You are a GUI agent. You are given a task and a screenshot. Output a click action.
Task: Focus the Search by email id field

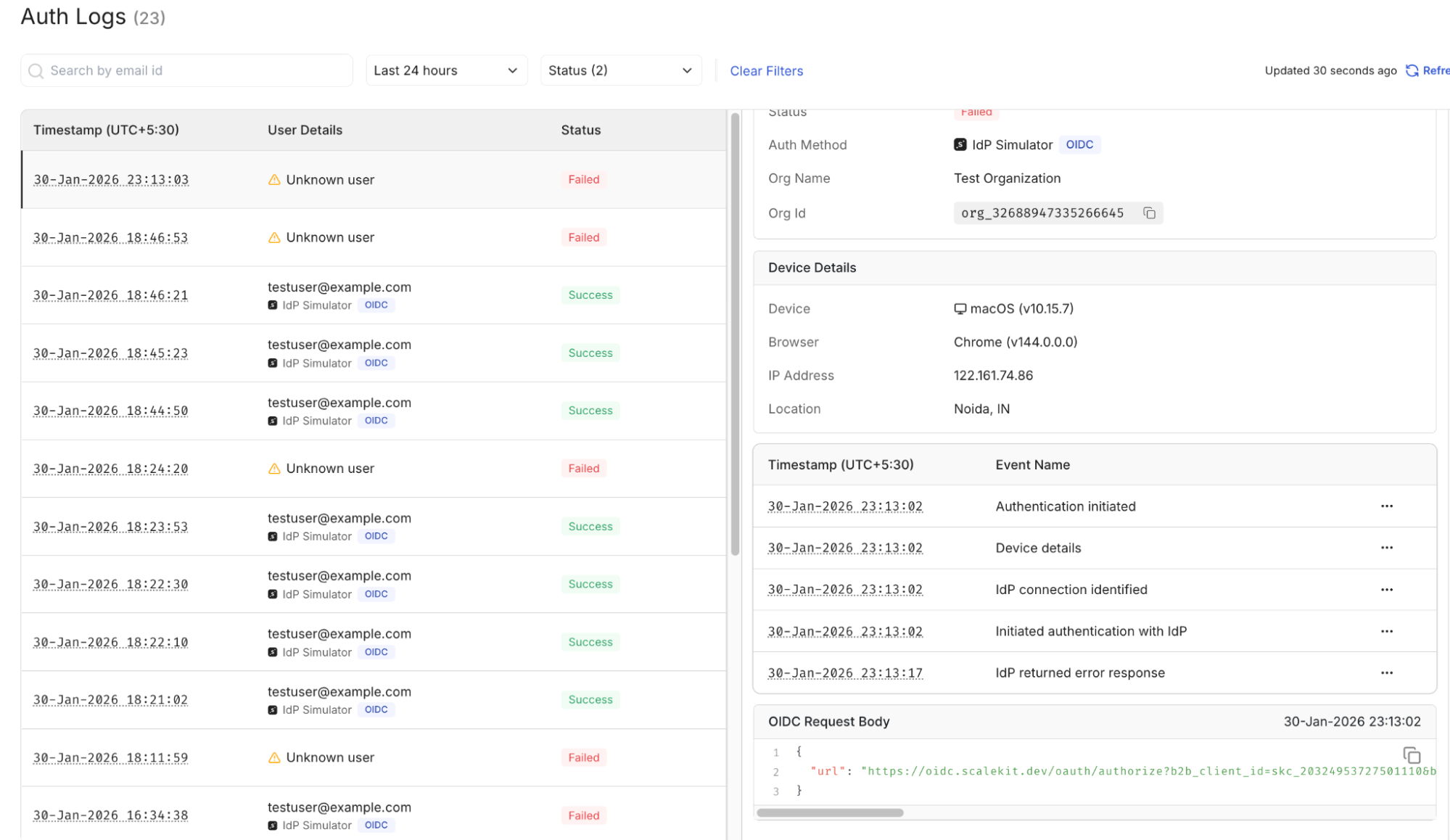tap(196, 70)
